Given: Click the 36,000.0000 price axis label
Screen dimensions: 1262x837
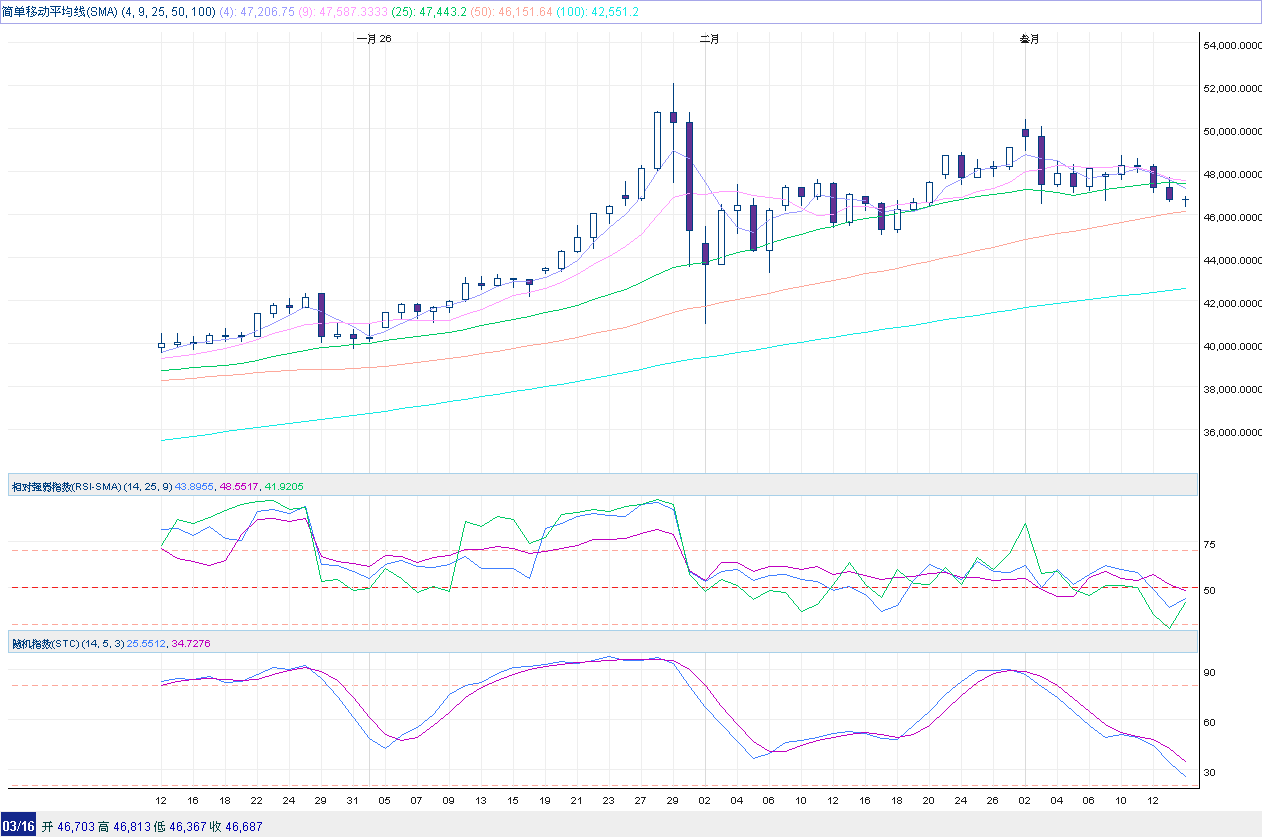Looking at the screenshot, I should coord(1230,433).
